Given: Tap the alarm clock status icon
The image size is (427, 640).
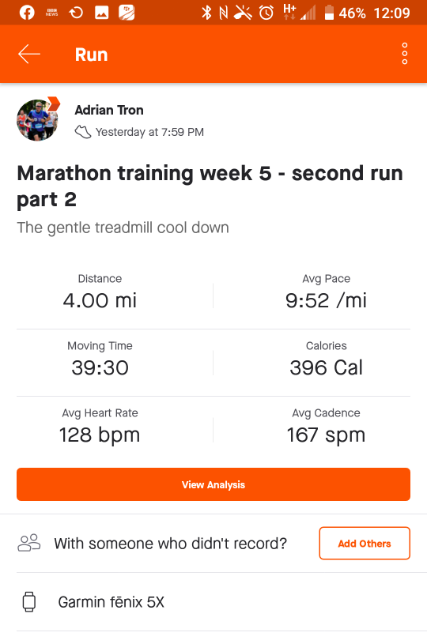Looking at the screenshot, I should 266,13.
